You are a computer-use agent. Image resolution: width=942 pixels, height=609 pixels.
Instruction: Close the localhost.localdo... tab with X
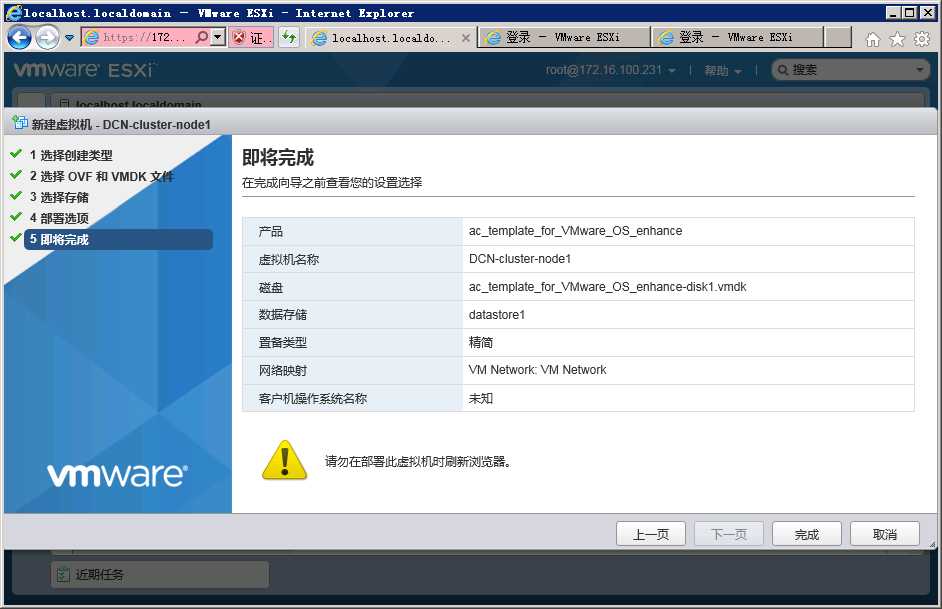click(x=466, y=38)
